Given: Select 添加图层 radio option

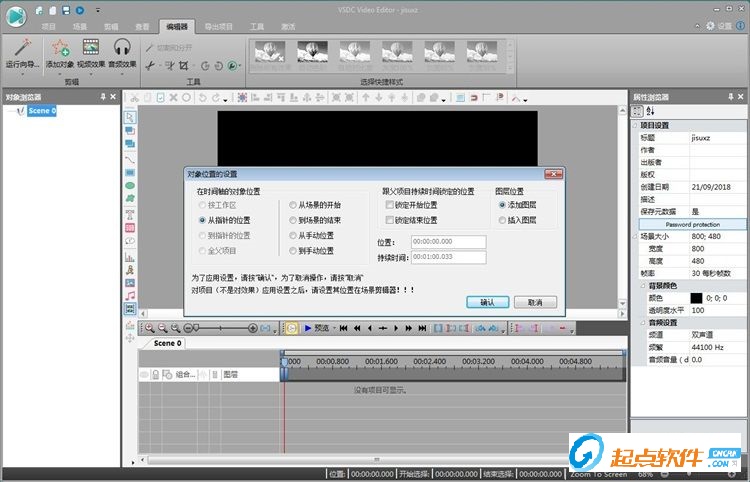Looking at the screenshot, I should click(502, 205).
